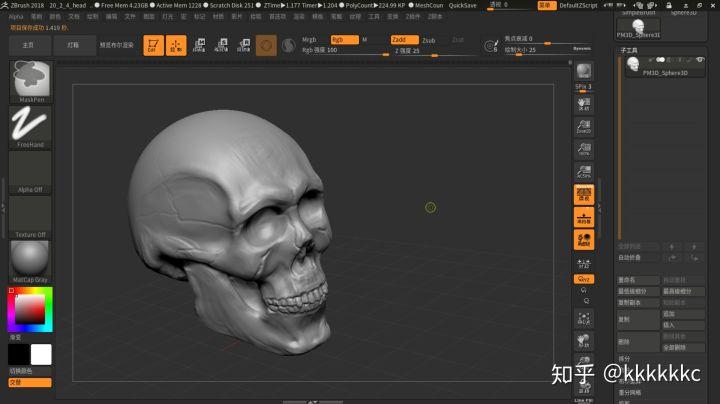Open the Alpha menu
The image size is (720, 404).
[16, 16]
